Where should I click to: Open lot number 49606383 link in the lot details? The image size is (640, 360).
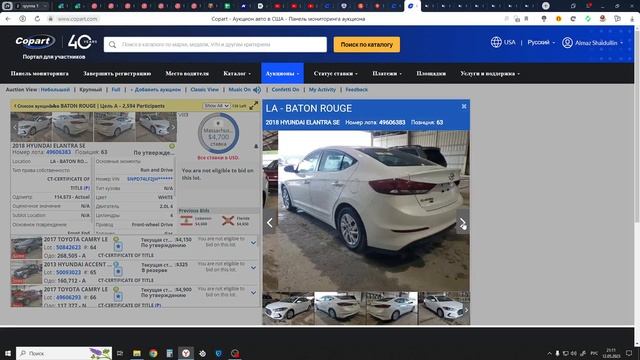coord(58,152)
